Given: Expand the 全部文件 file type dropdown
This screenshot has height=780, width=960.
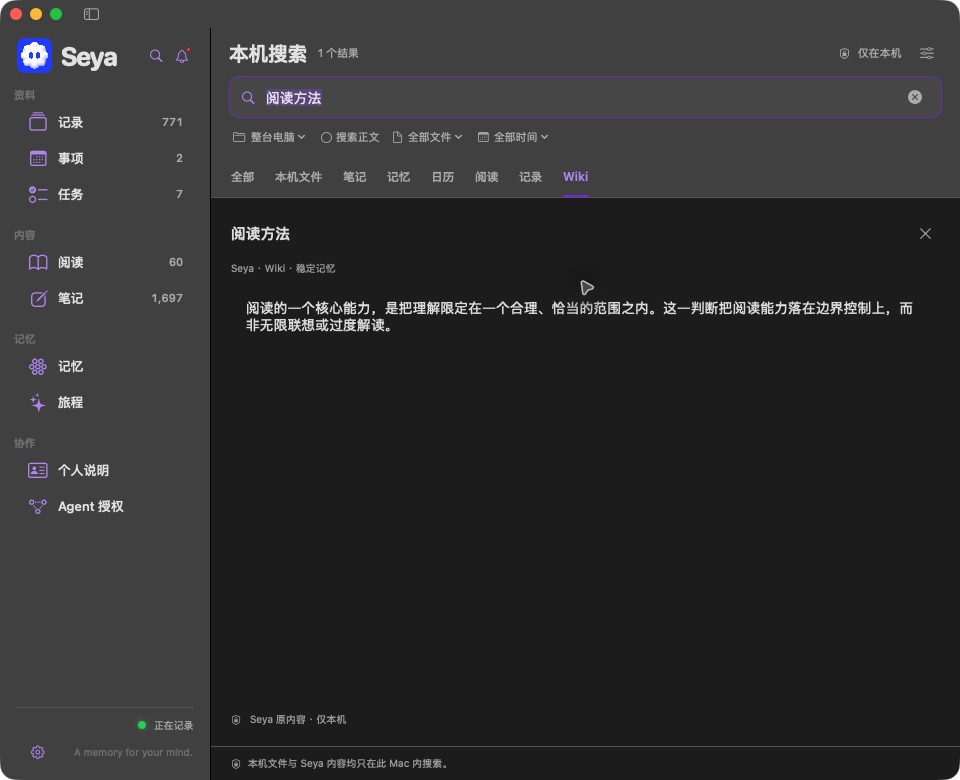Looking at the screenshot, I should [x=427, y=137].
